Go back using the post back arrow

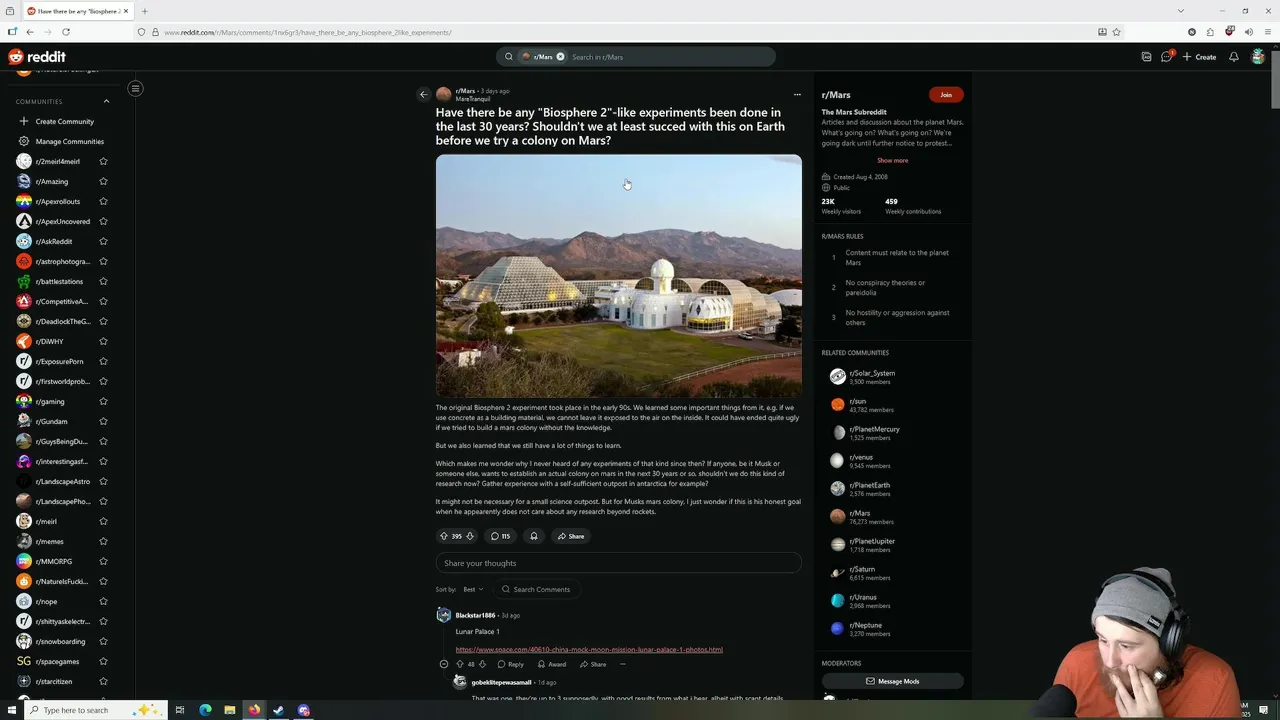[x=423, y=95]
